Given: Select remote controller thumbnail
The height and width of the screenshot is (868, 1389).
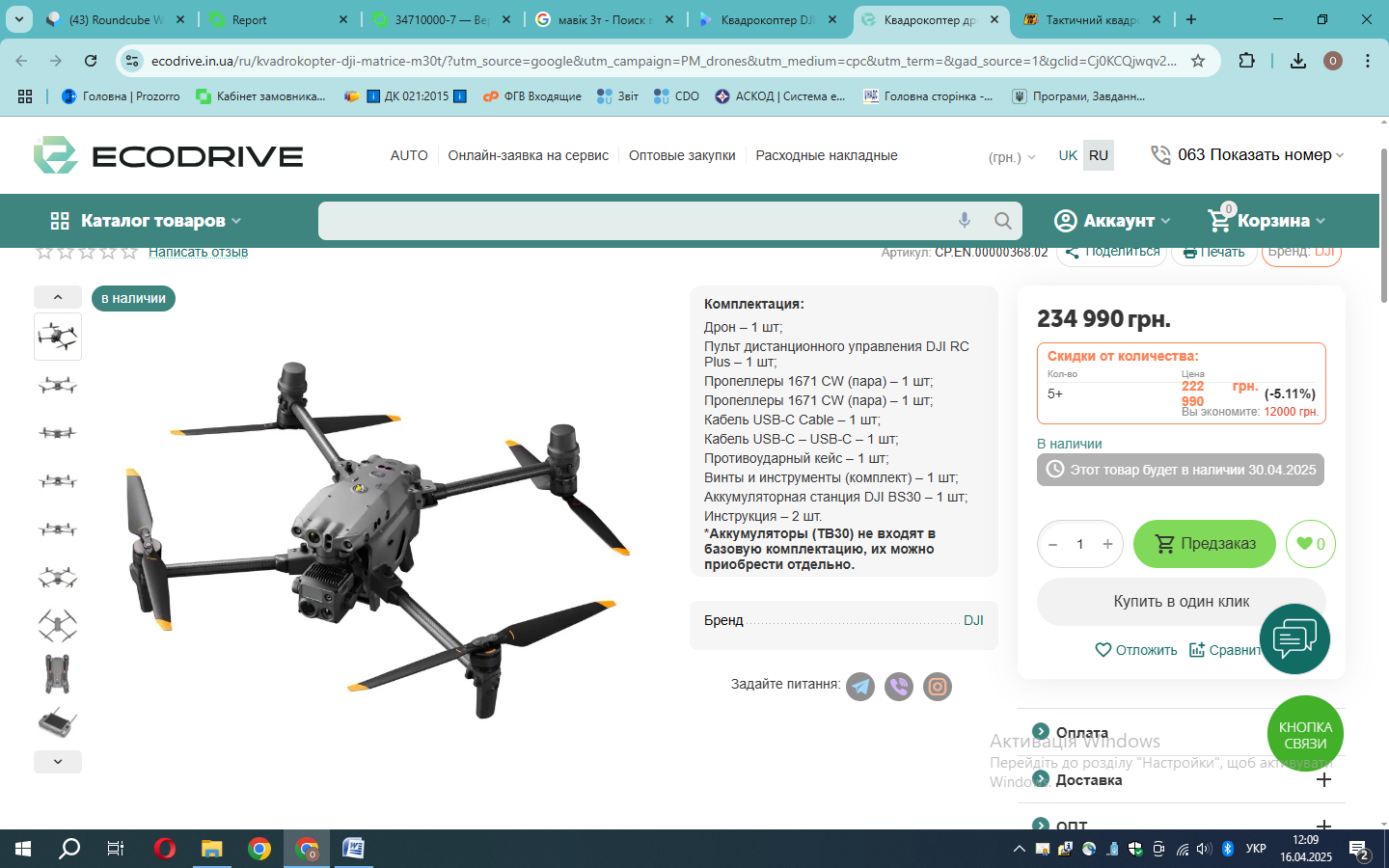Looking at the screenshot, I should 58,722.
